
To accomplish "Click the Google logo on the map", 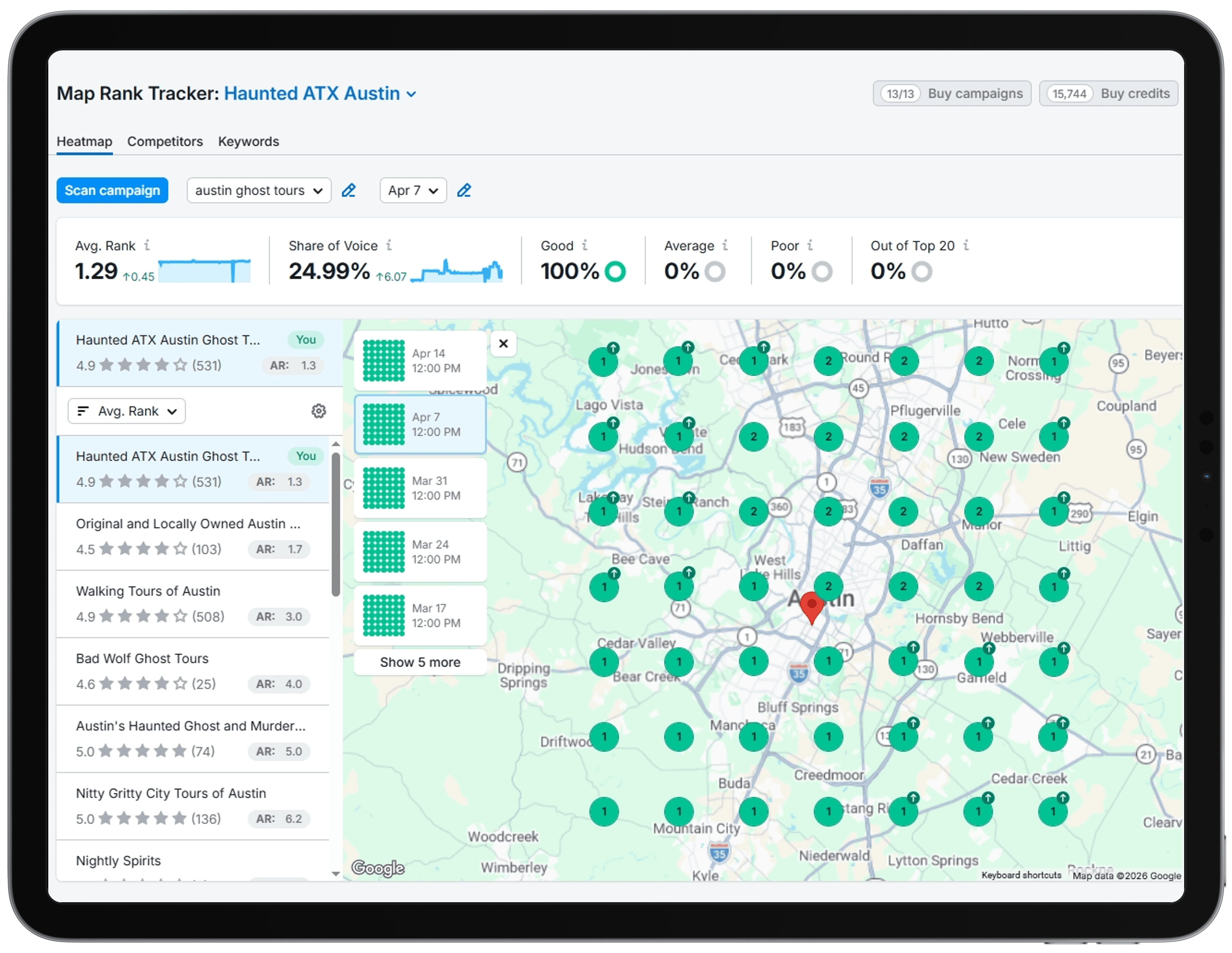I will point(378,869).
